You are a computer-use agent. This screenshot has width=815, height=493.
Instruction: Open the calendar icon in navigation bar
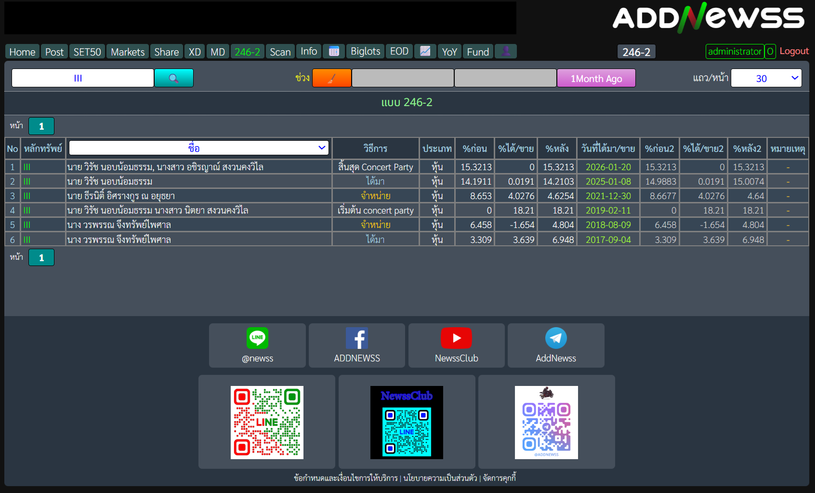pyautogui.click(x=334, y=52)
